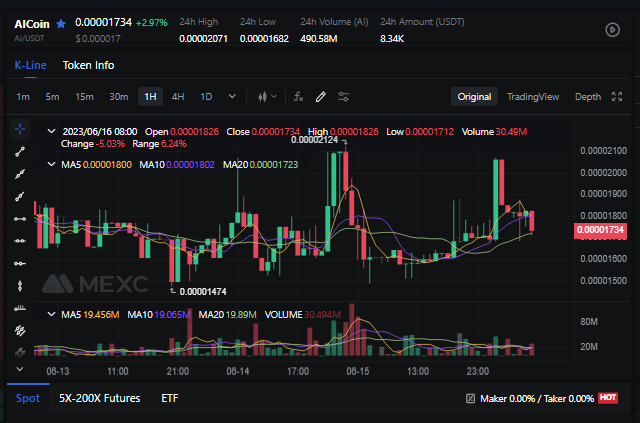Select the horizontal ray drawing tool
The image size is (640, 423).
(x=20, y=264)
